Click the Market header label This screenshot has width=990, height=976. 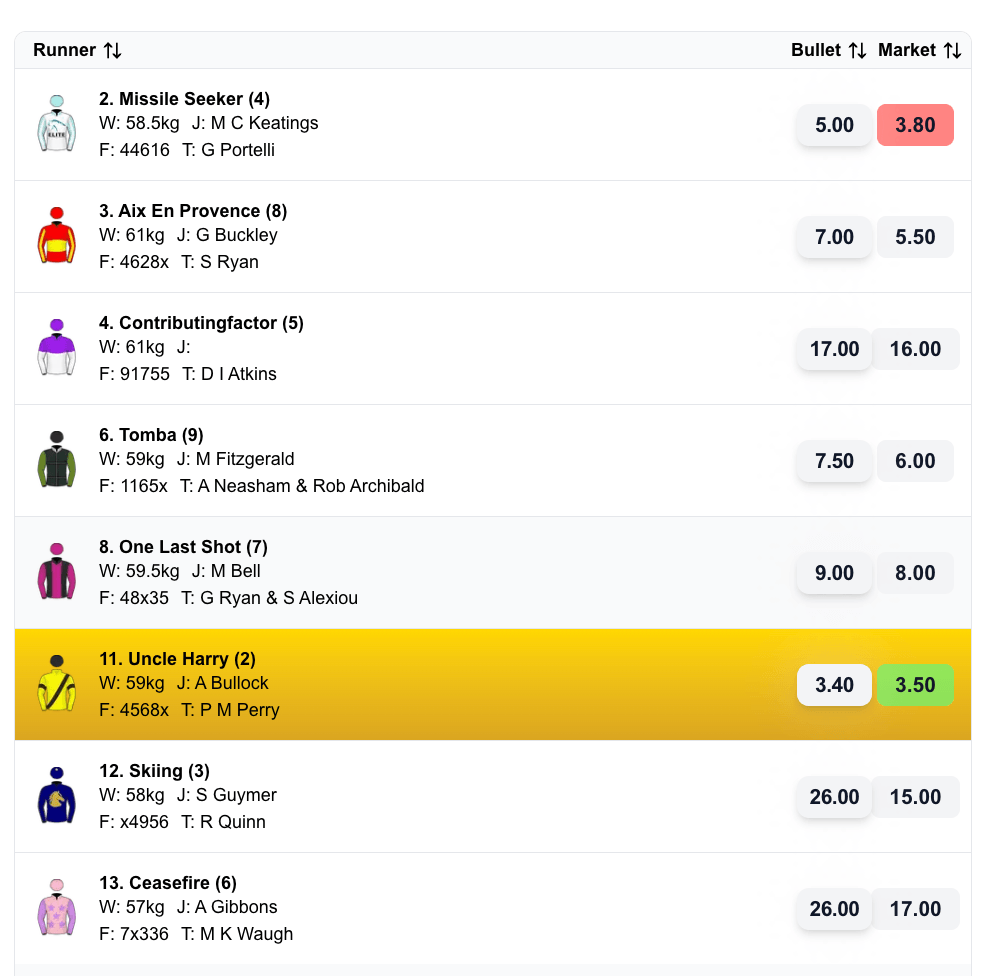906,49
